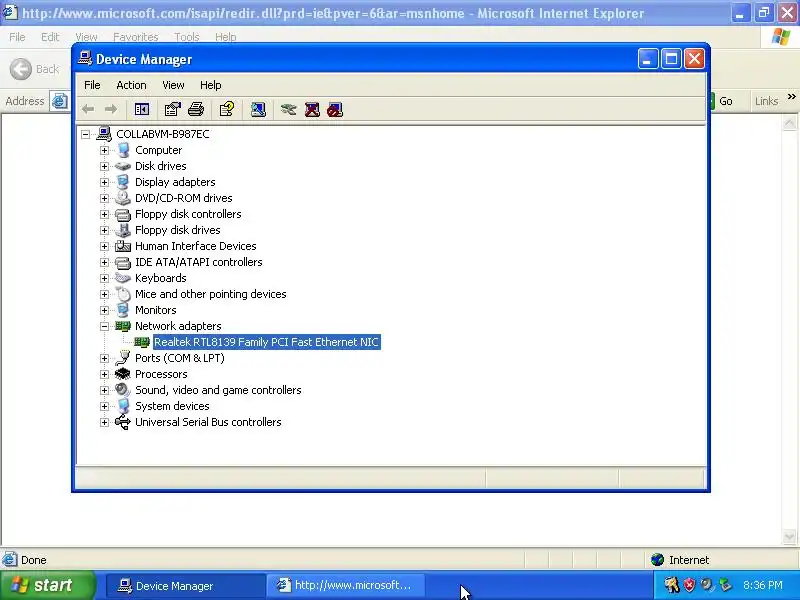Click the Realtek NIC device icon
Image resolution: width=800 pixels, height=600 pixels.
pos(141,342)
